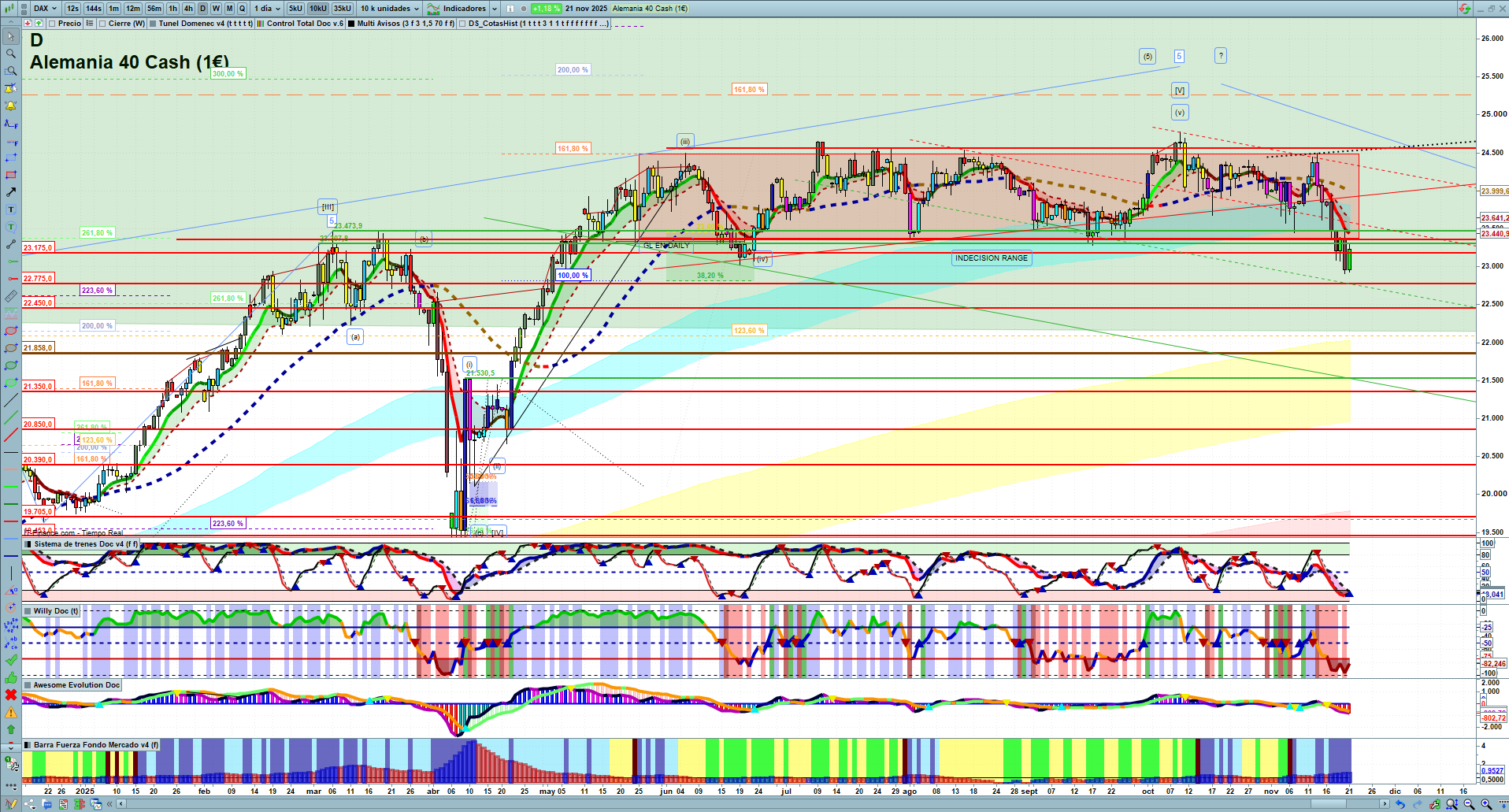Click the list icon after Precio
This screenshot has height=812, width=1509.
point(90,24)
